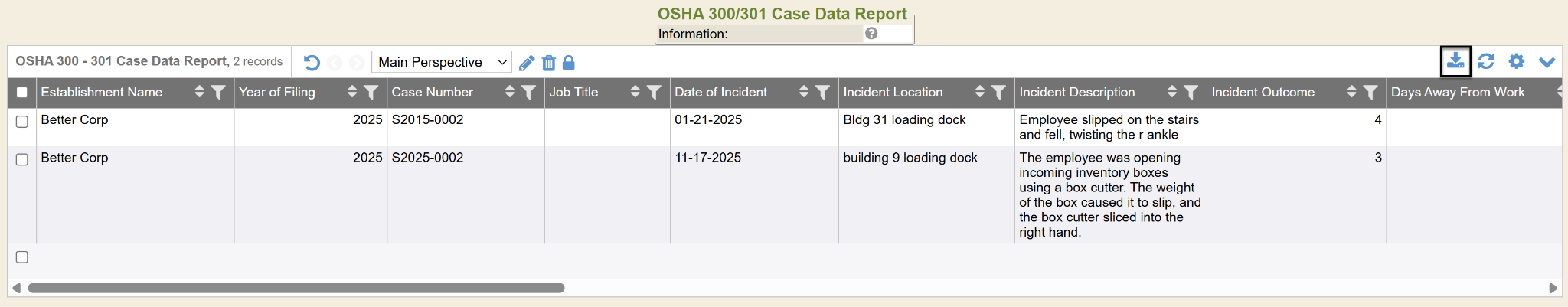This screenshot has height=307, width=1568.
Task: Sort by Year of Filing column arrows
Action: click(352, 92)
